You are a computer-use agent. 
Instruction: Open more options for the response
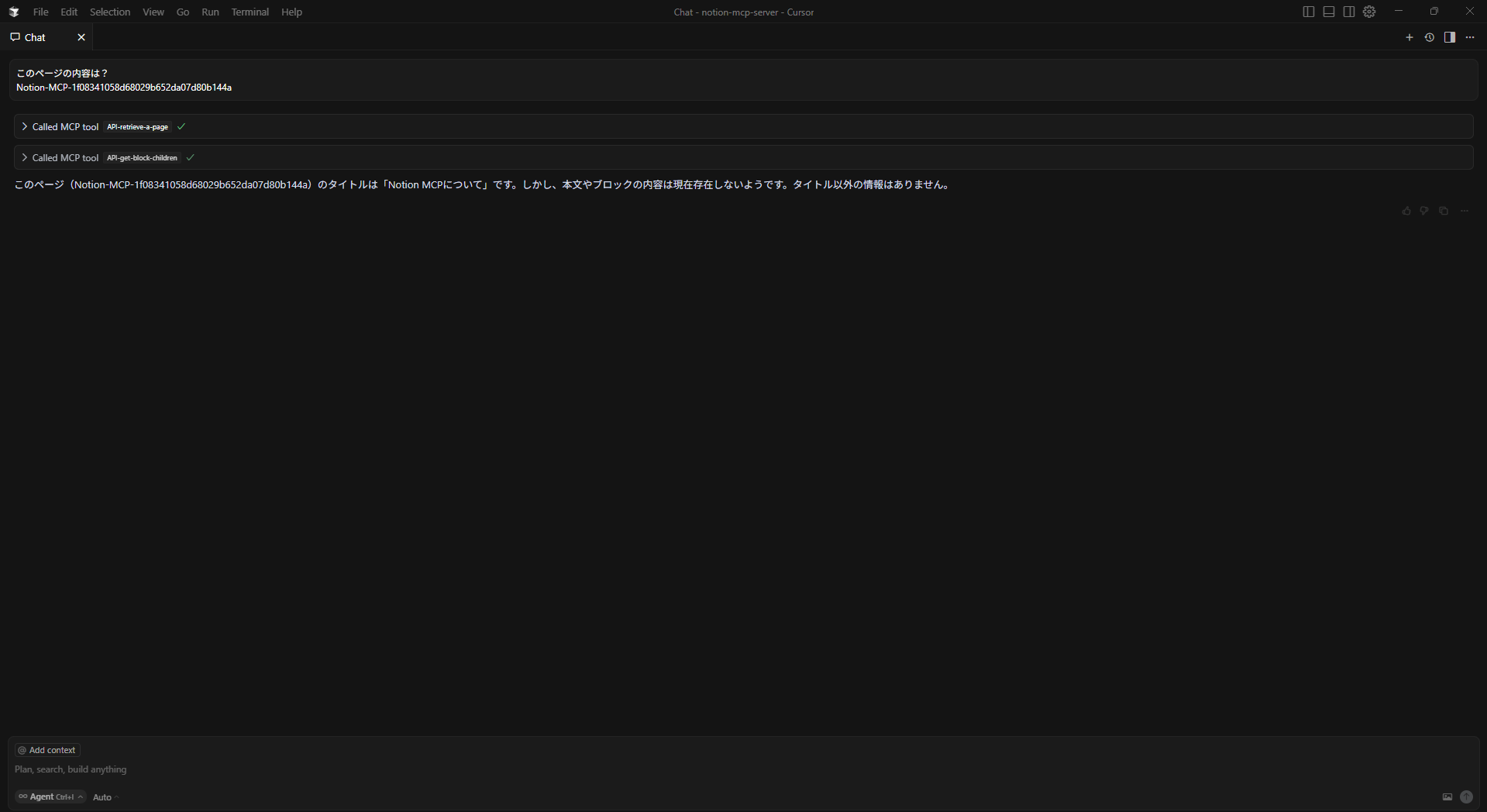[x=1465, y=211]
